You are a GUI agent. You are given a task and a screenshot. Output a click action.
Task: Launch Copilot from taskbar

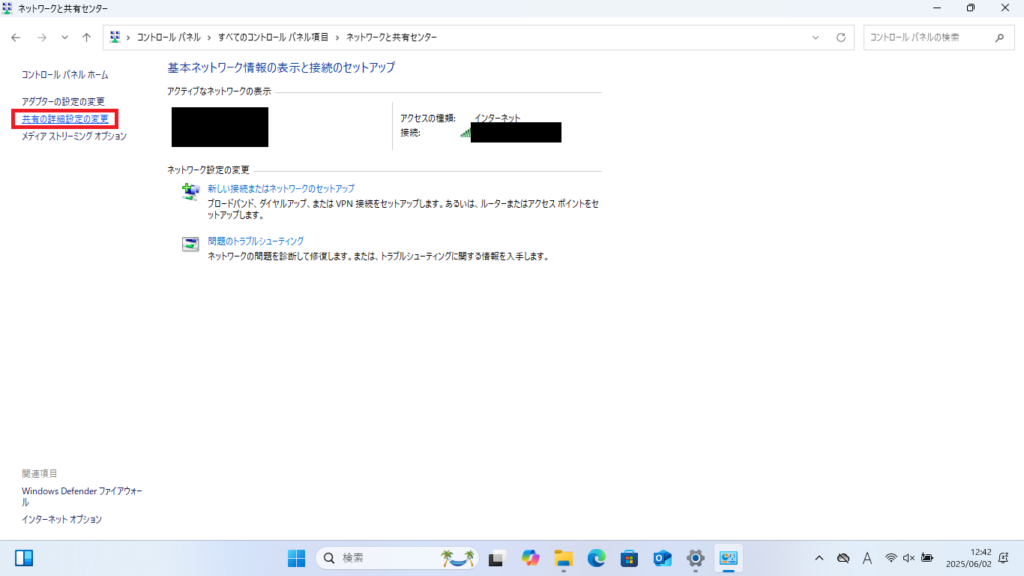(x=530, y=558)
